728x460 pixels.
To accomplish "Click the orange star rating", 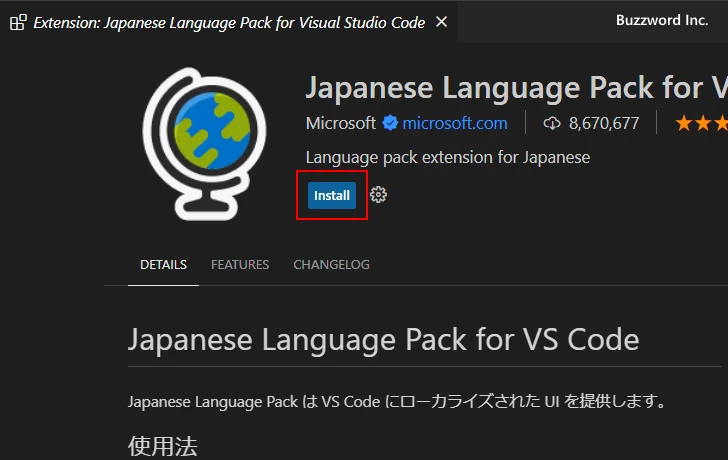I will point(702,123).
